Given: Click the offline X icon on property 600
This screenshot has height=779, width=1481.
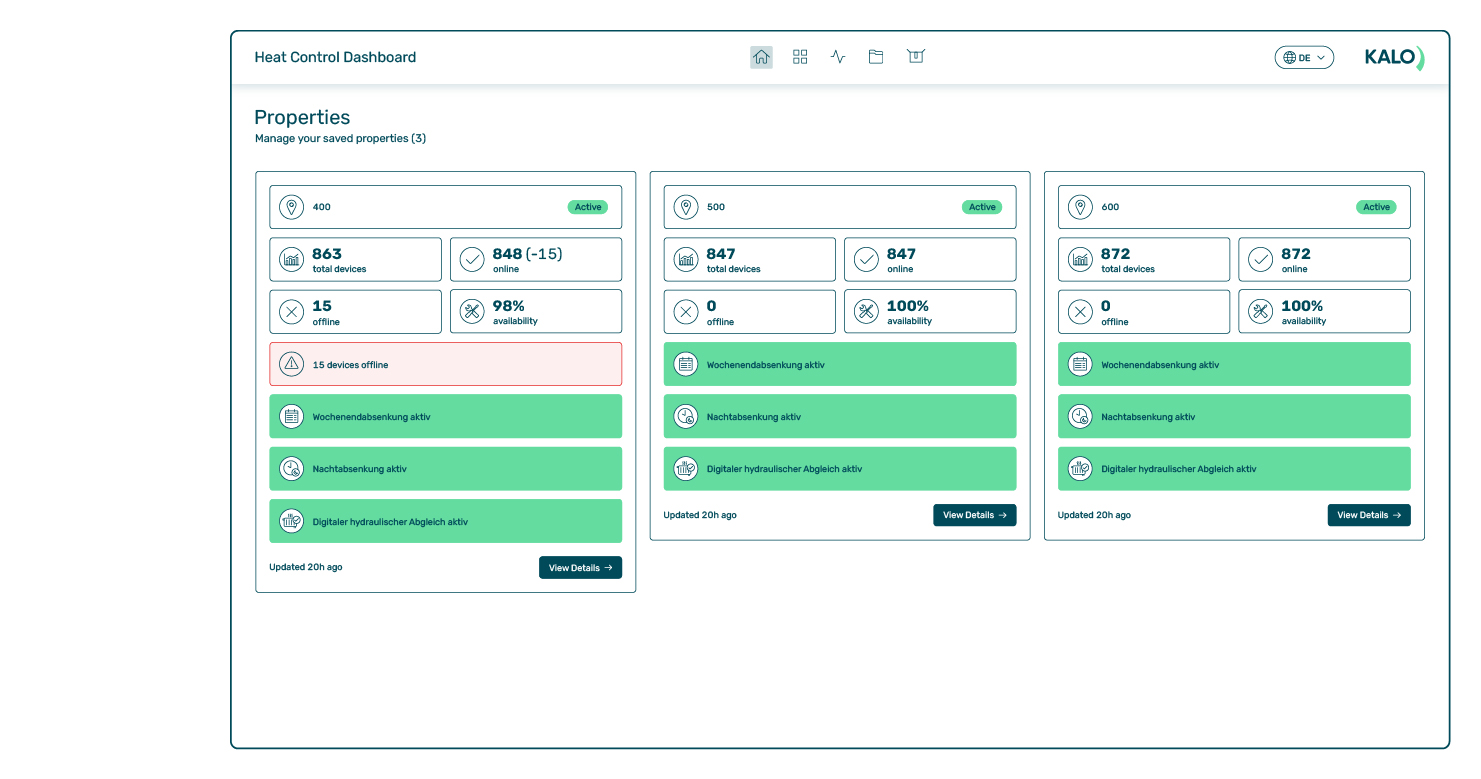Looking at the screenshot, I should pyautogui.click(x=1080, y=312).
